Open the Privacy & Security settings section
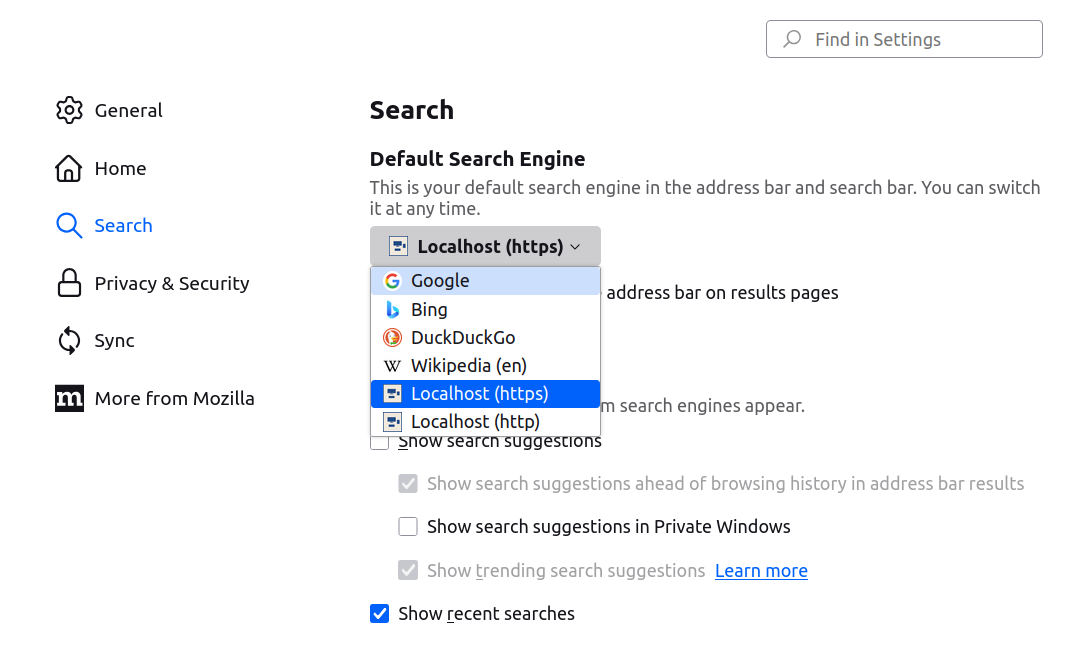The height and width of the screenshot is (659, 1067). (x=171, y=283)
